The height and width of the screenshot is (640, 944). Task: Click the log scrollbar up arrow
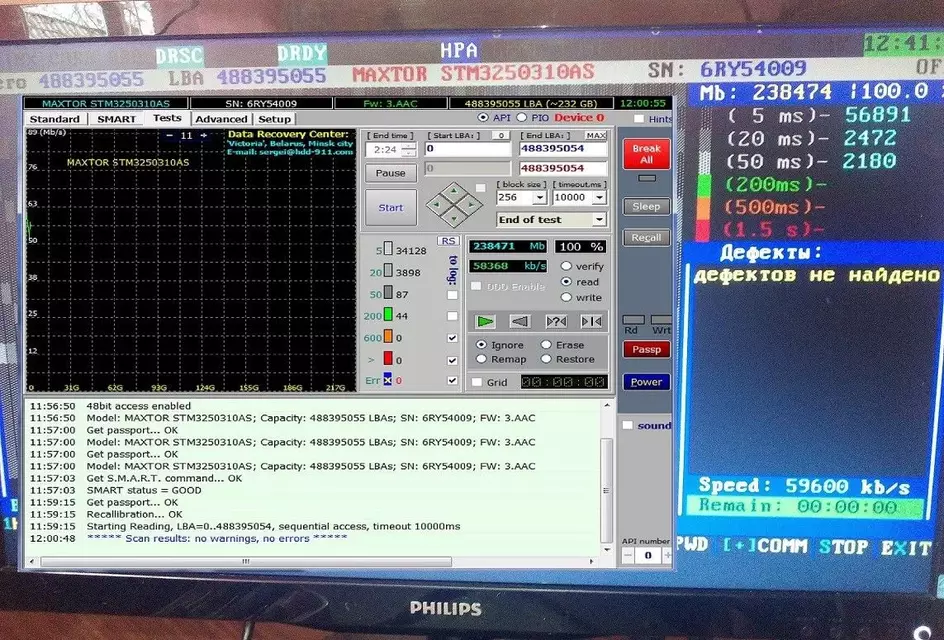pos(606,406)
